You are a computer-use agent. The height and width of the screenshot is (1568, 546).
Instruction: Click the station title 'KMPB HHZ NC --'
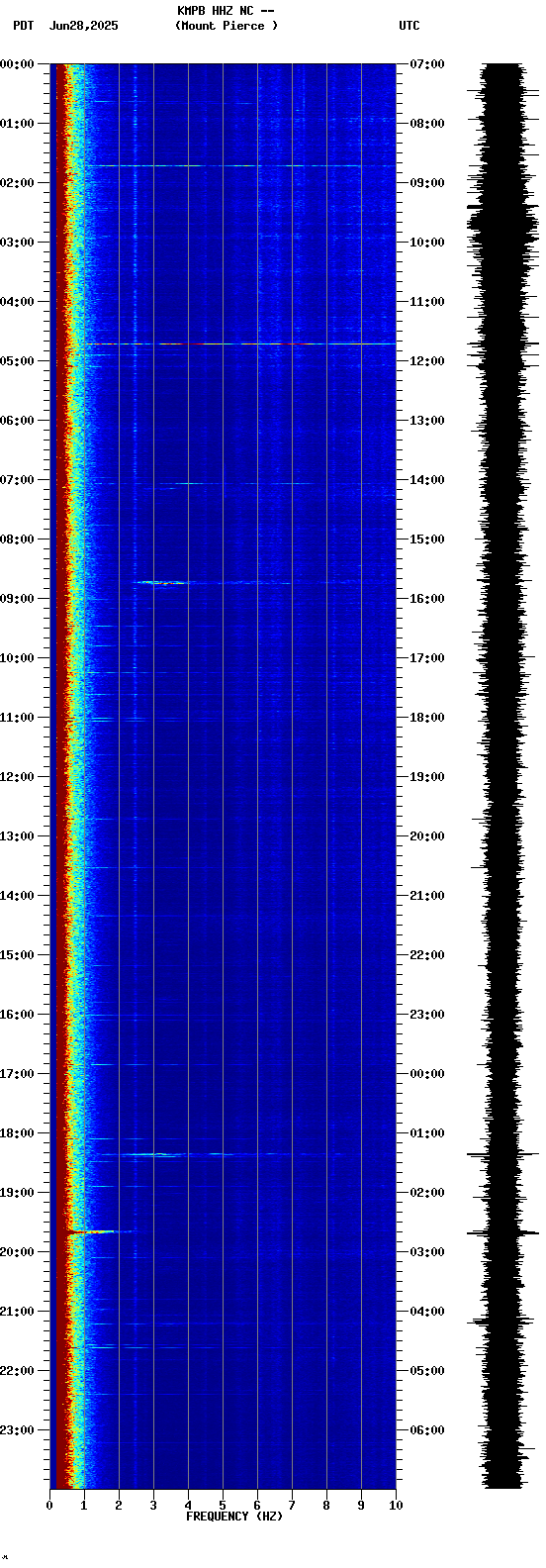[x=226, y=11]
